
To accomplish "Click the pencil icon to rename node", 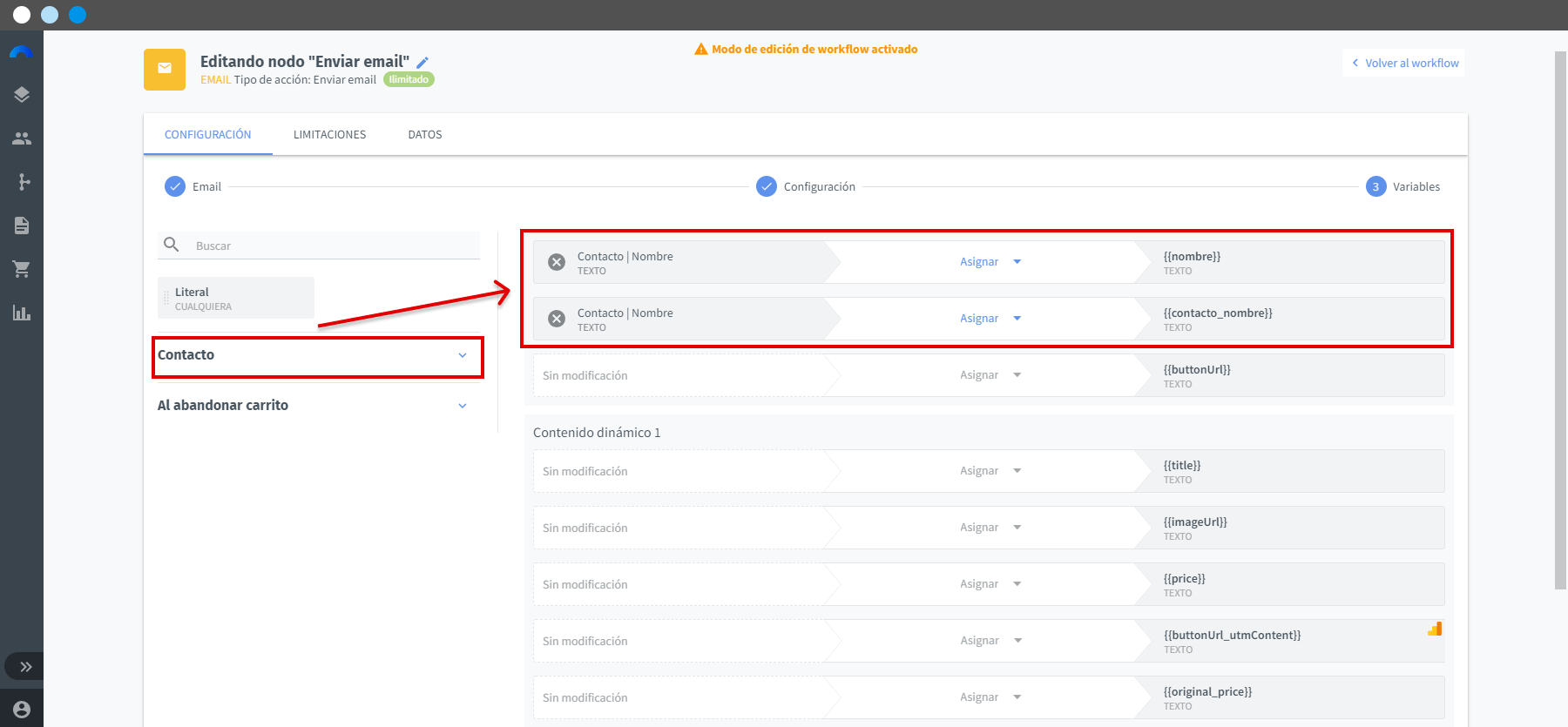I will pyautogui.click(x=422, y=63).
